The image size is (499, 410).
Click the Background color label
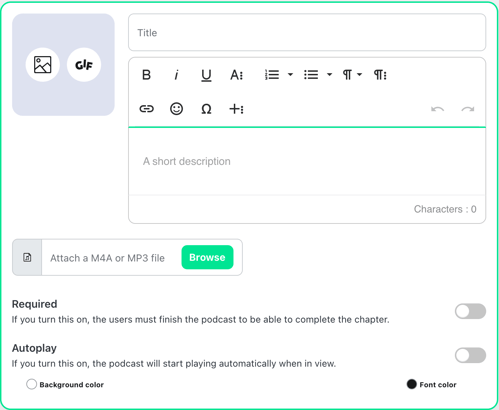72,385
